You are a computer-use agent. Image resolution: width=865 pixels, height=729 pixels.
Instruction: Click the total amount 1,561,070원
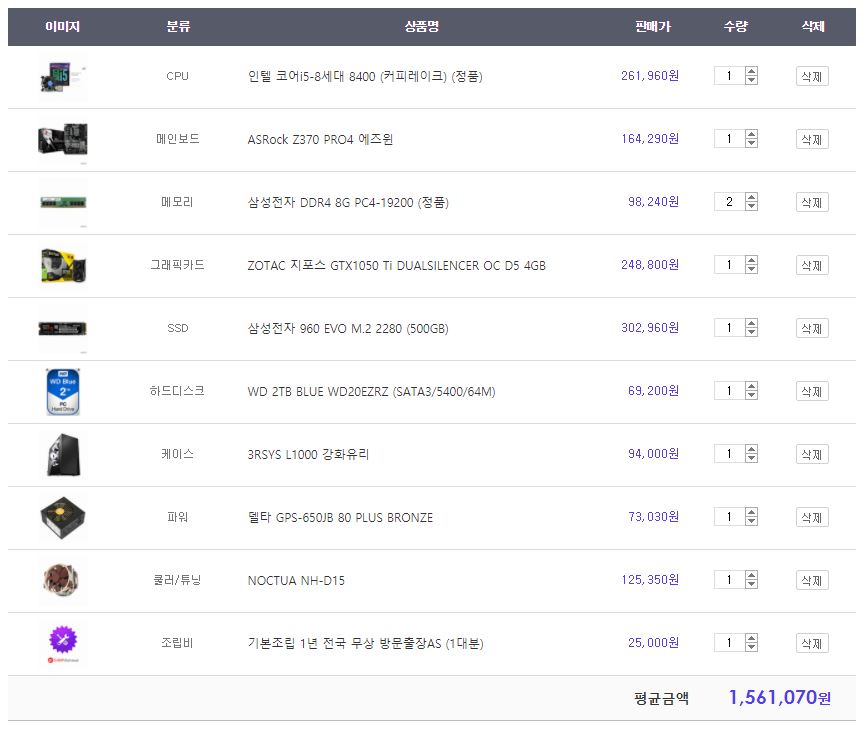(779, 698)
